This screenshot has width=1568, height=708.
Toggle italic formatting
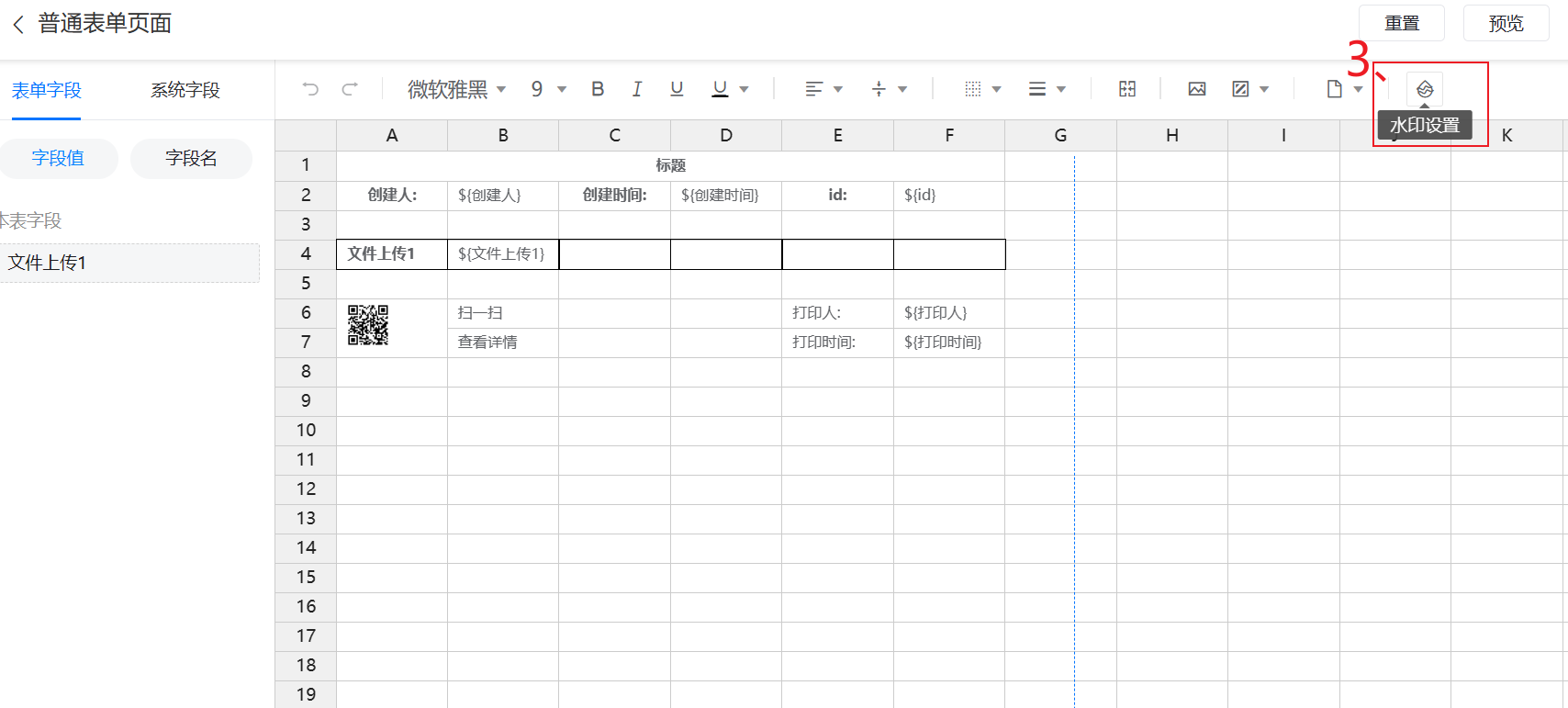(x=637, y=89)
